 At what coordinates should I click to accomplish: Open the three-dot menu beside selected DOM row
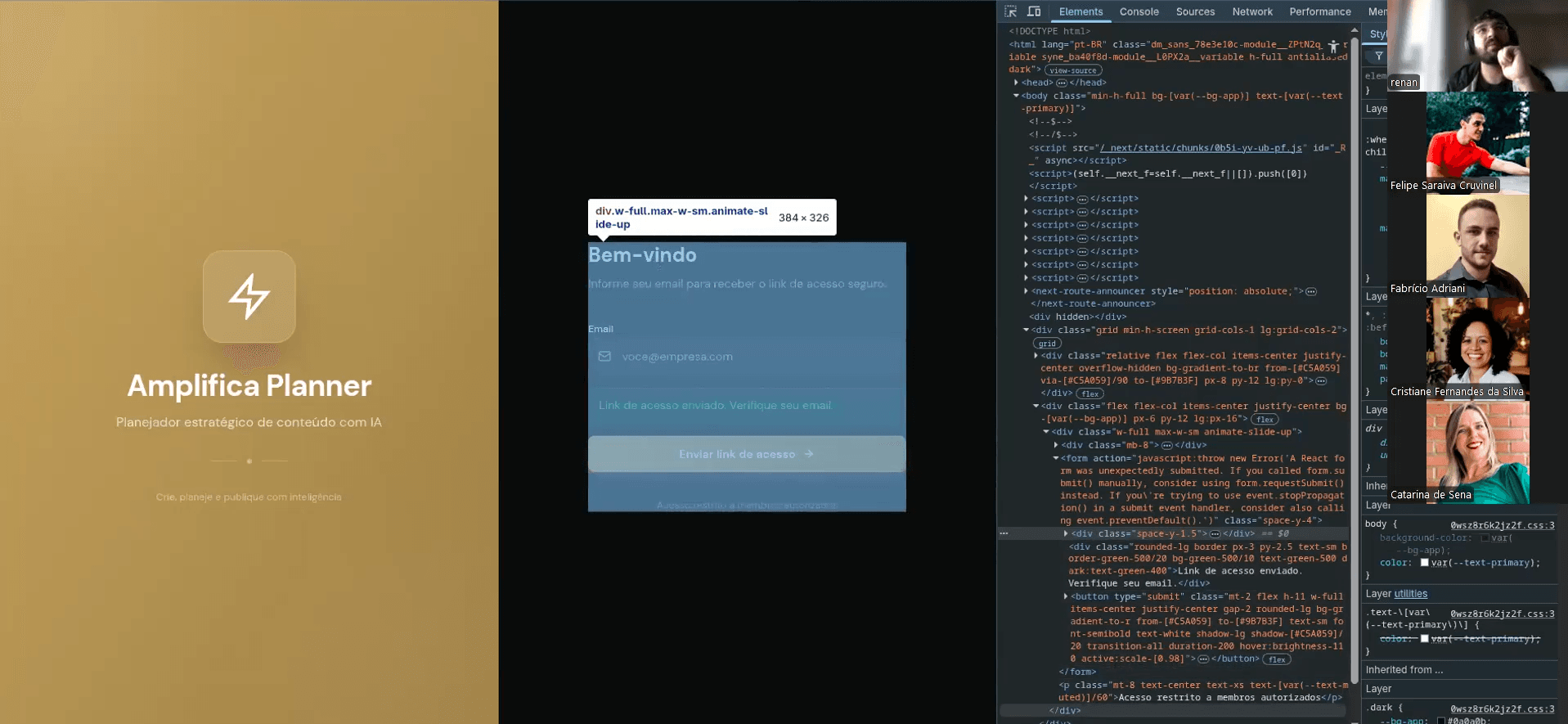pos(1004,533)
